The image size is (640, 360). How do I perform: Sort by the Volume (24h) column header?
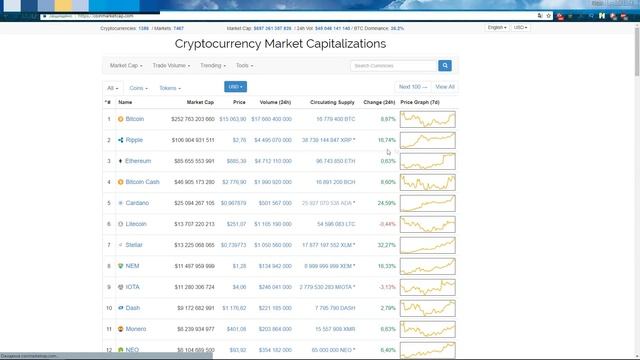pos(275,102)
